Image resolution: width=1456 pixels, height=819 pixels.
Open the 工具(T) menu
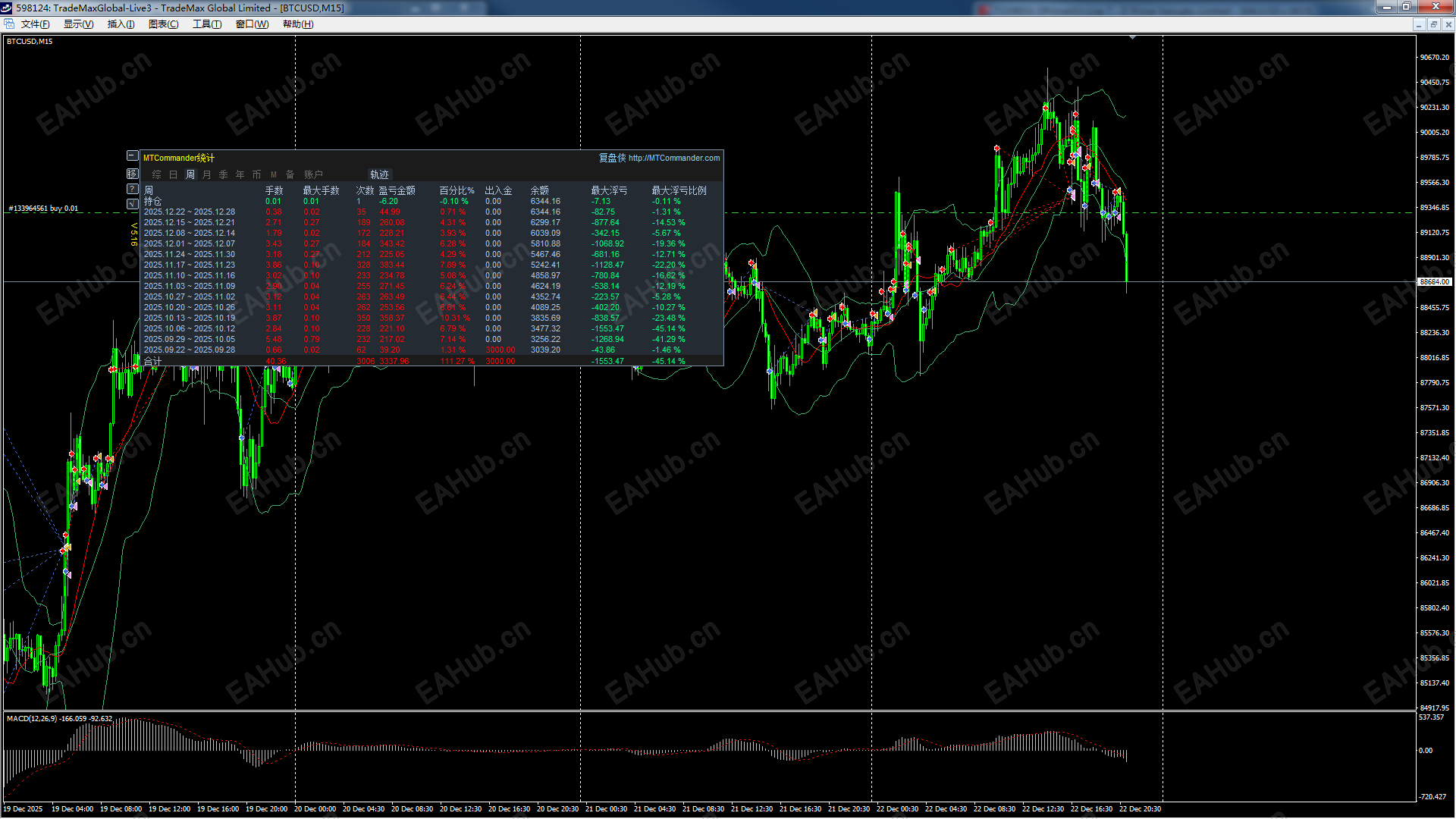click(x=206, y=24)
